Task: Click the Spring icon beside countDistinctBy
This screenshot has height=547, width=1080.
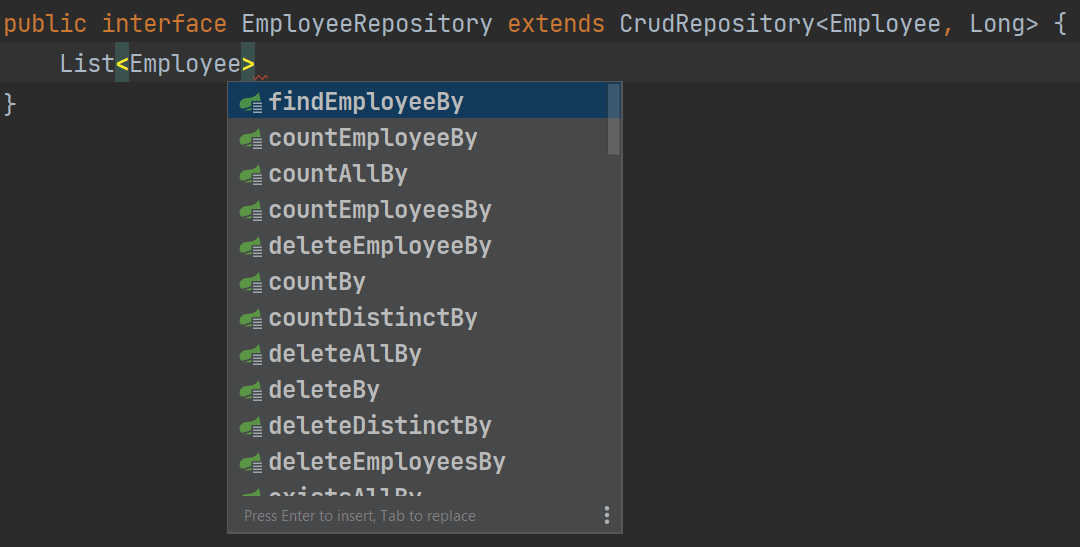Action: point(251,318)
